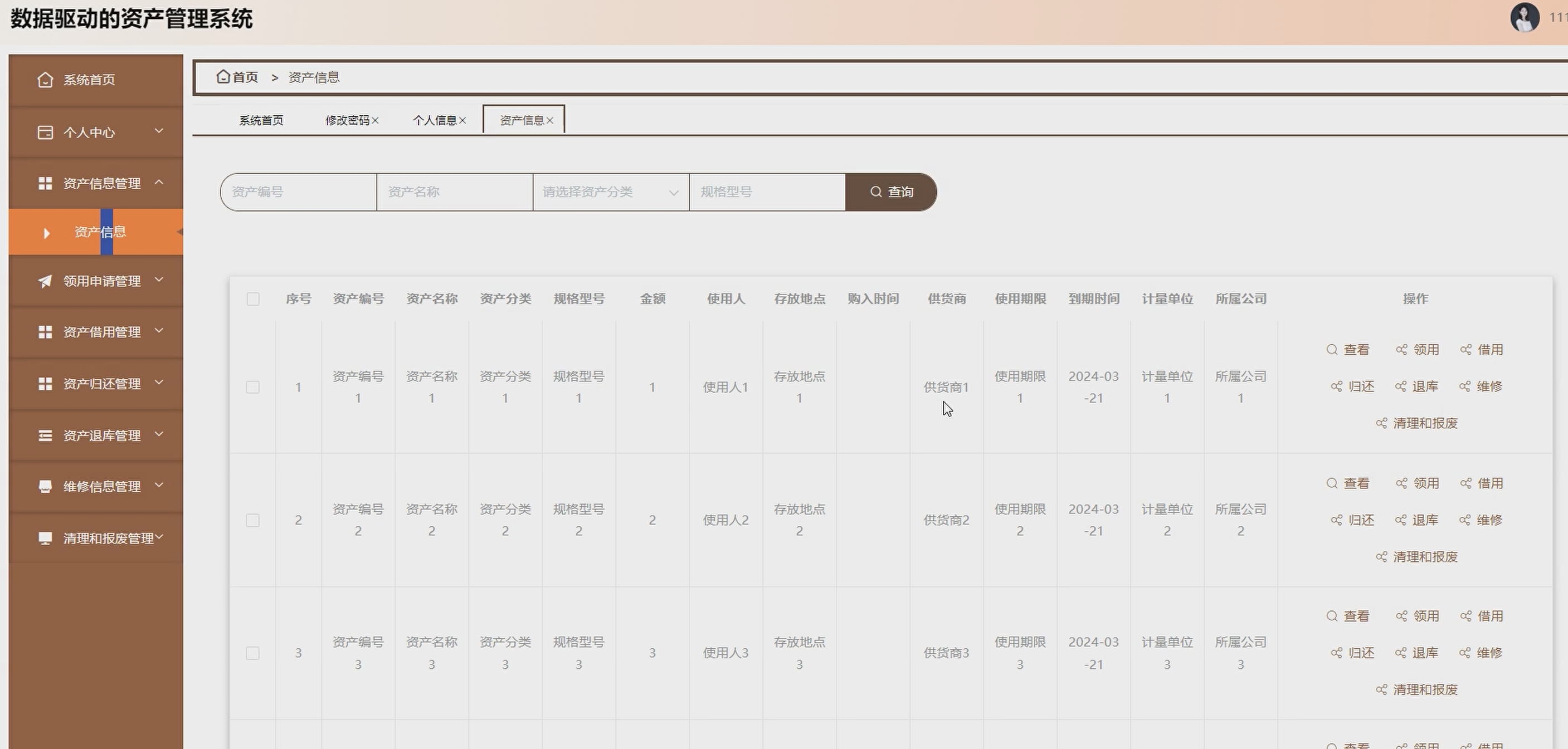
Task: Click the 使用人2 cell
Action: click(725, 520)
